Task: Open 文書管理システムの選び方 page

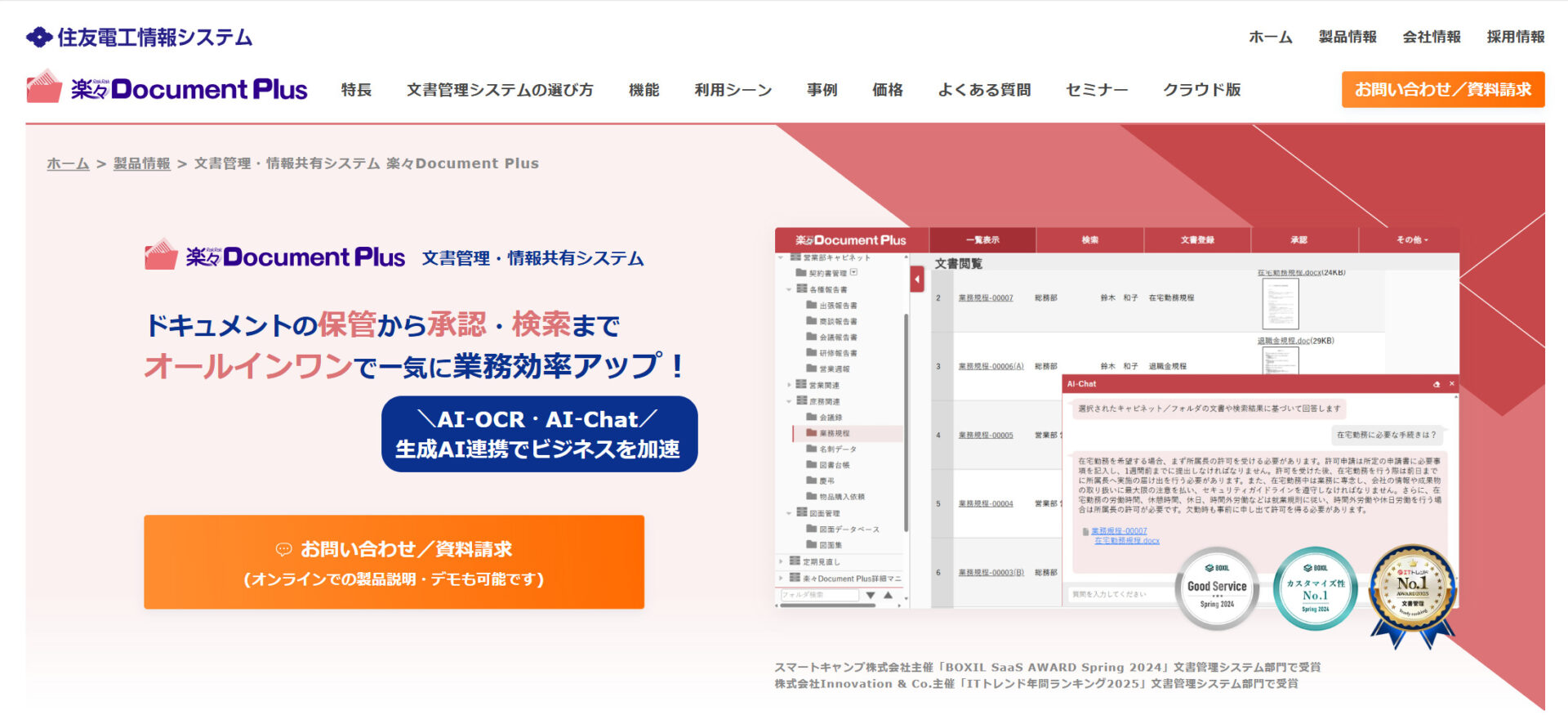Action: pos(500,90)
